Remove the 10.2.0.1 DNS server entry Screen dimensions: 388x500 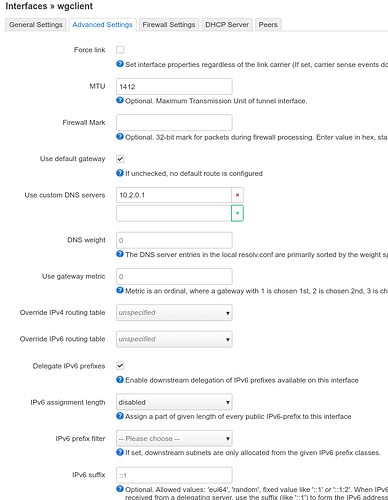click(237, 195)
